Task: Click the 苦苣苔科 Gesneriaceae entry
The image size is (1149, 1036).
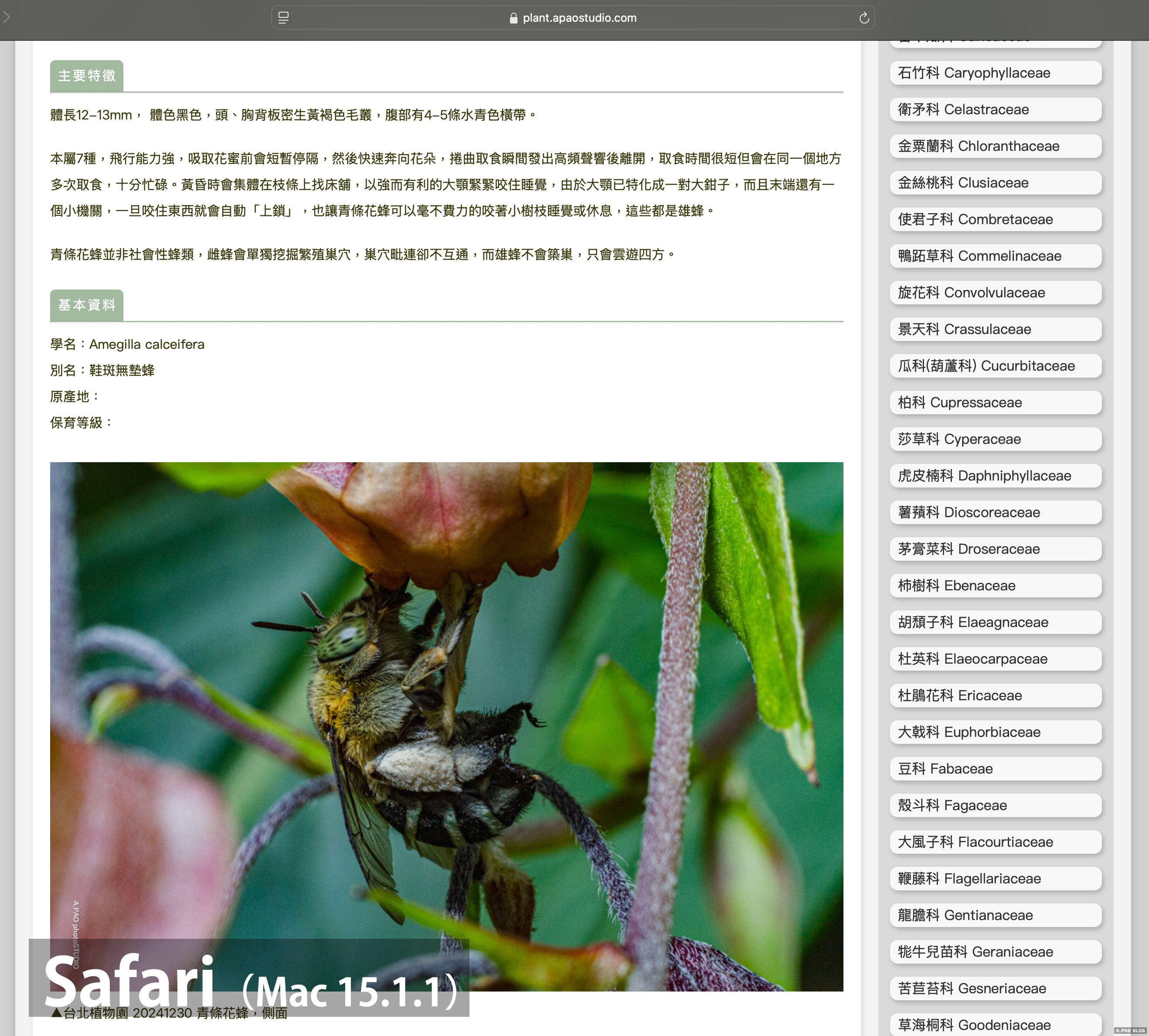Action: [995, 988]
